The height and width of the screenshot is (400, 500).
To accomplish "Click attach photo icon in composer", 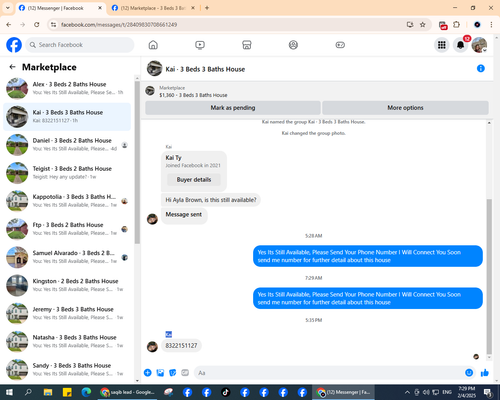I will 160,373.
